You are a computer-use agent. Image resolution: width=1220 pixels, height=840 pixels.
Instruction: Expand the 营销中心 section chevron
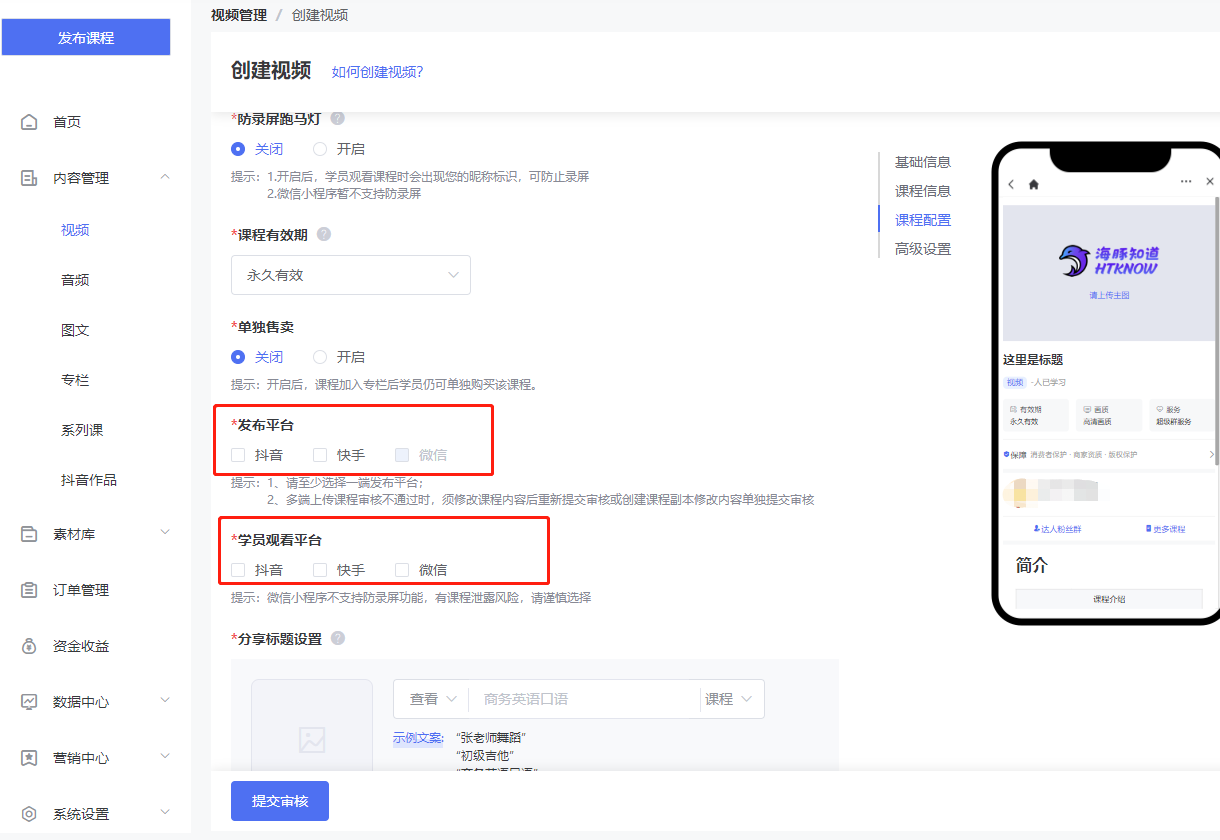pyautogui.click(x=165, y=757)
